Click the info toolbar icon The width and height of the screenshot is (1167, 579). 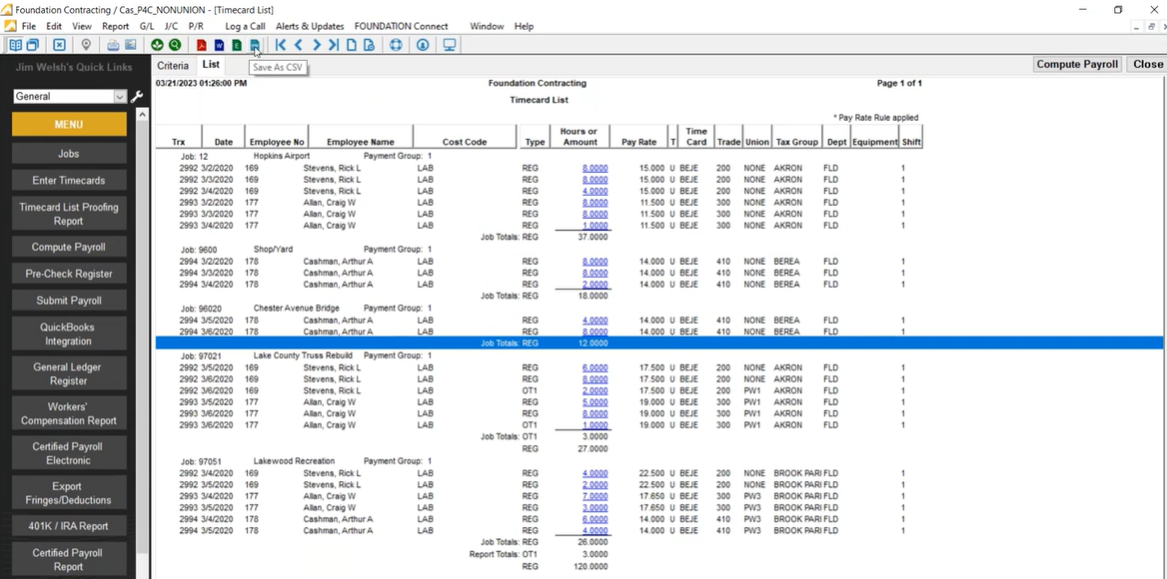tap(421, 45)
